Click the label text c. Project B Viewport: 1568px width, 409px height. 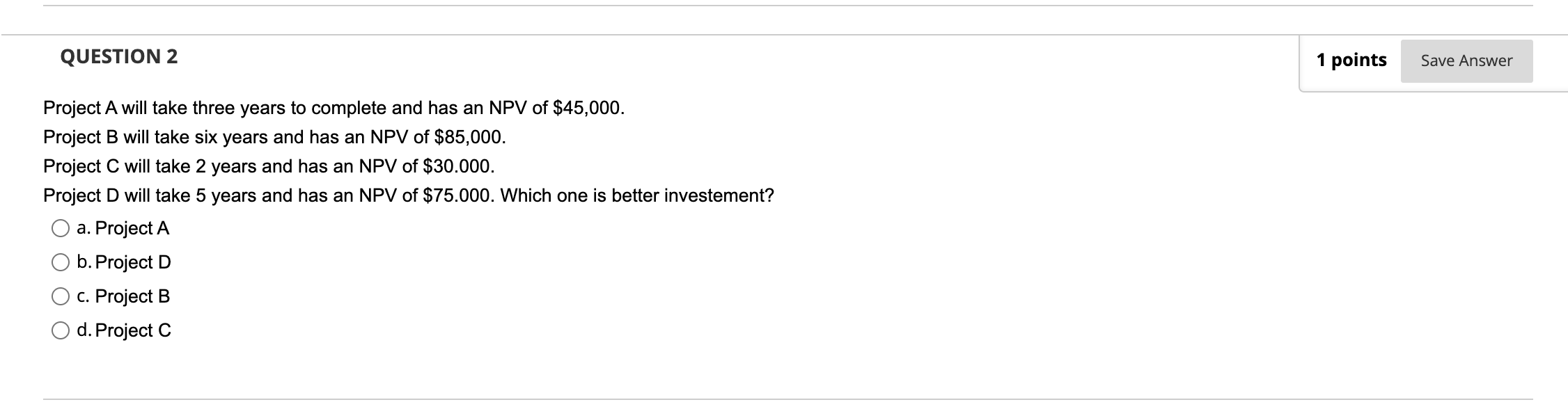pos(123,296)
